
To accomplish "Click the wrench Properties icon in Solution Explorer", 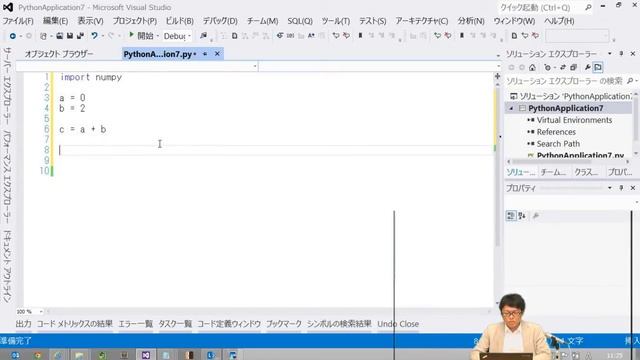I will 587,67.
